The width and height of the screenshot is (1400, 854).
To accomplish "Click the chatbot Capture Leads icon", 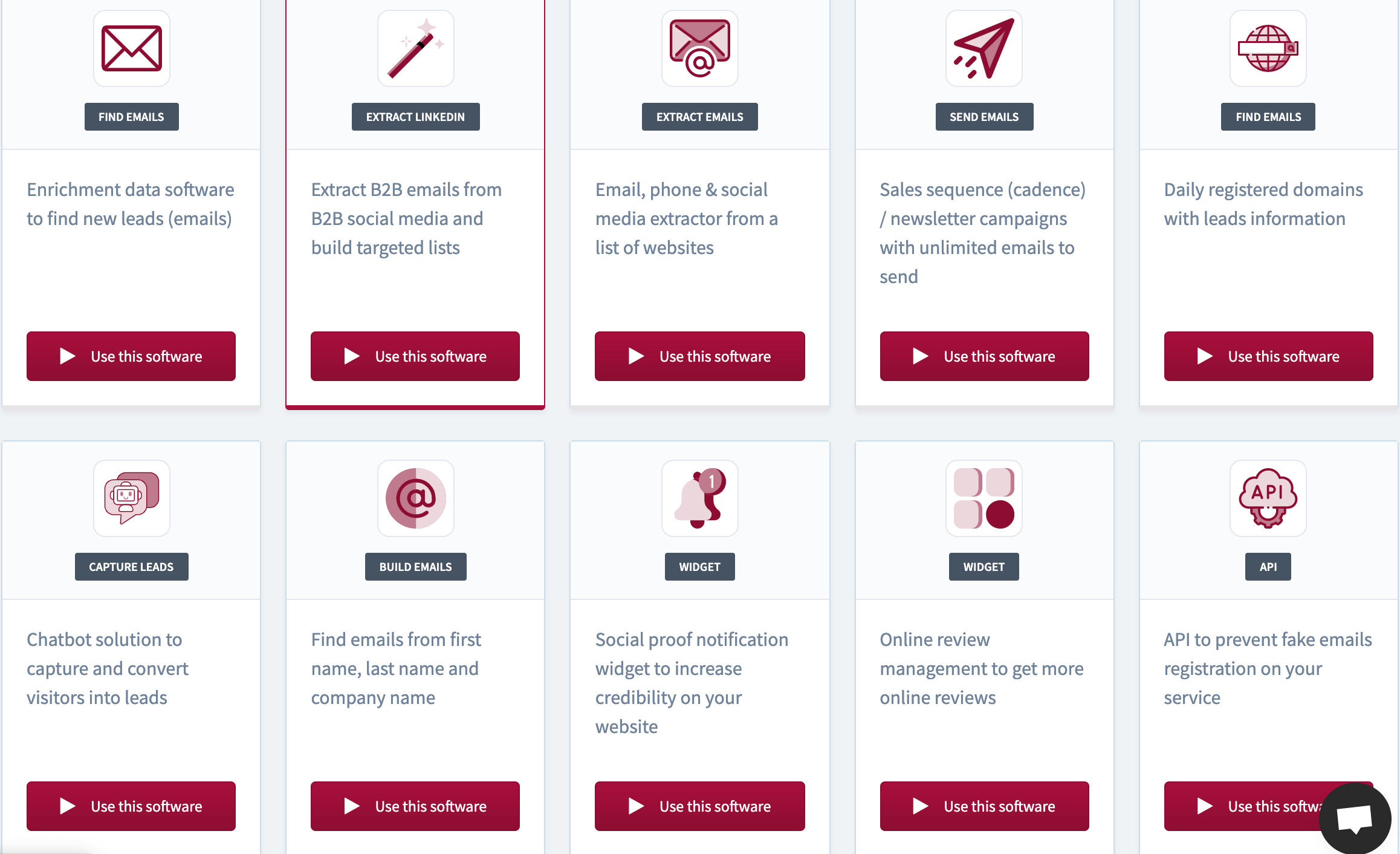I will (x=132, y=498).
